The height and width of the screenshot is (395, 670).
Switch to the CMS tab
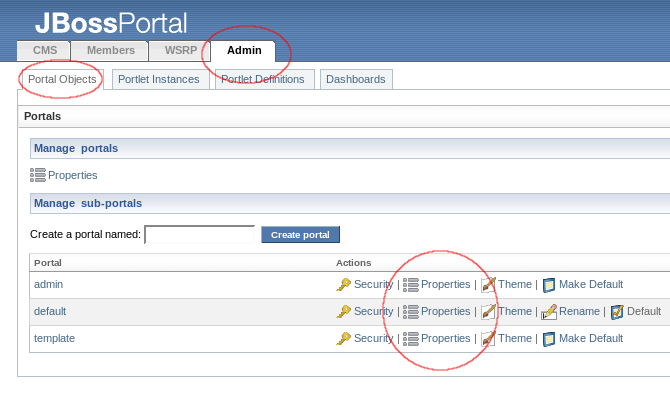44,51
